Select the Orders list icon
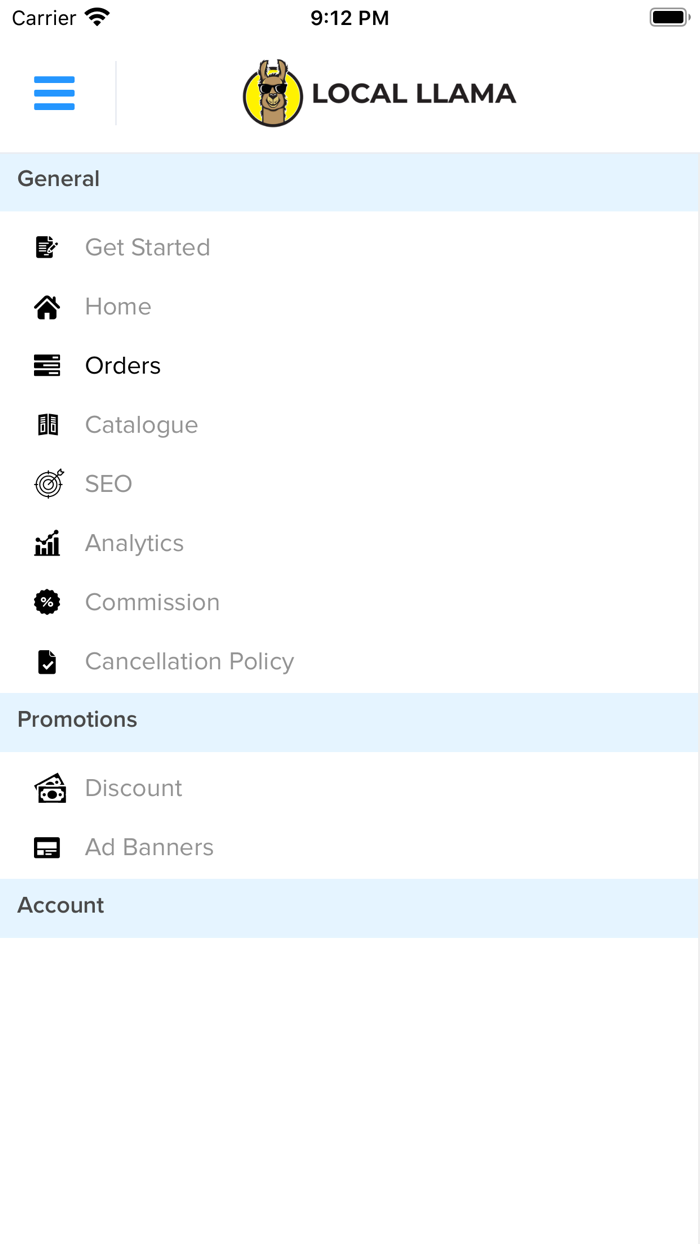This screenshot has height=1244, width=700. pos(47,366)
